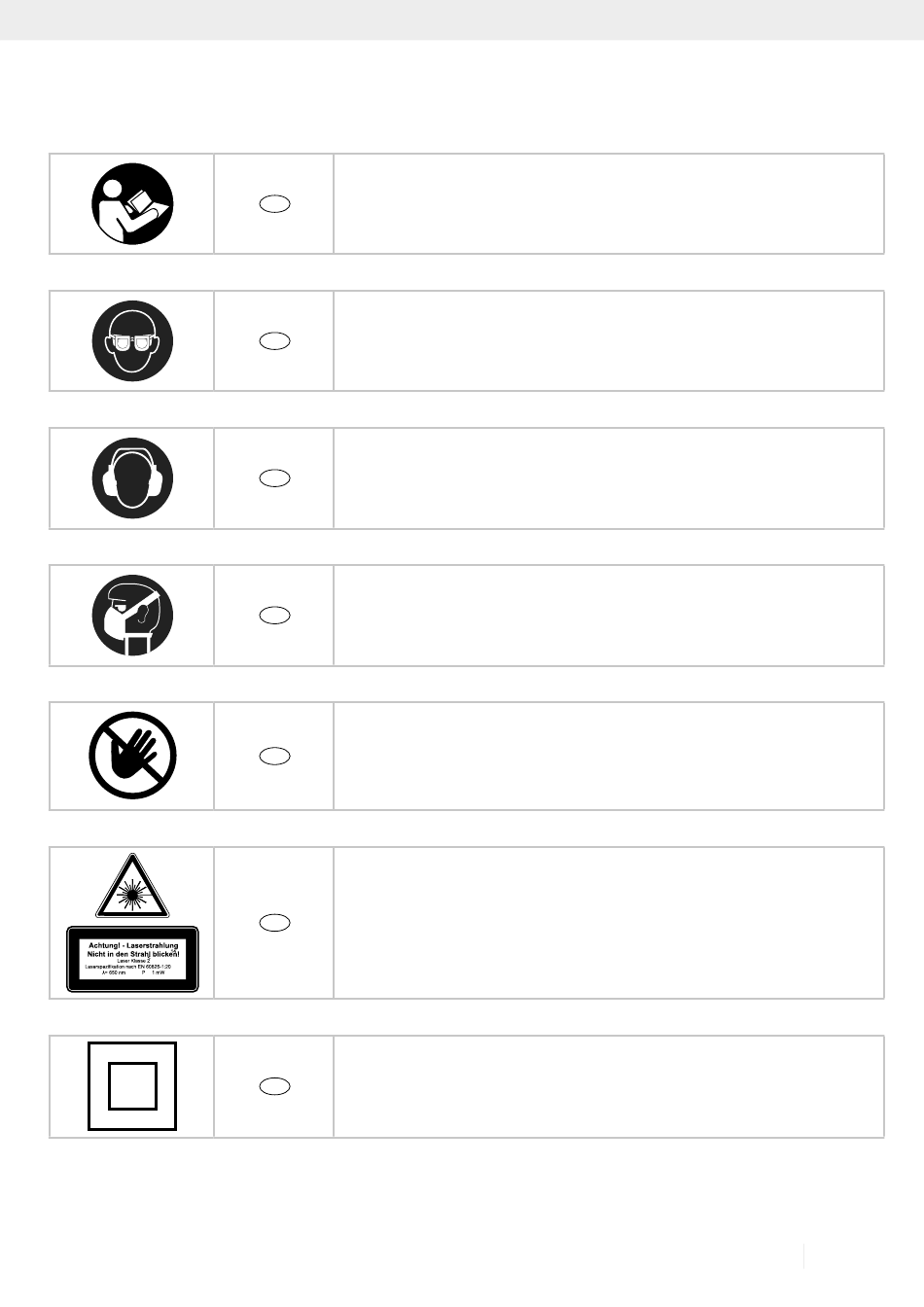Click the empty description box beside the double-square symbol
Screen dimensions: 924x1307
pos(609,1086)
